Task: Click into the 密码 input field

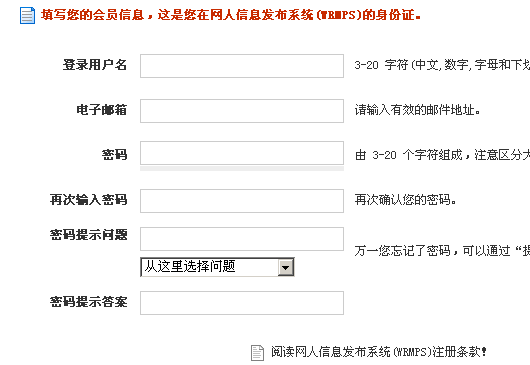Action: coord(242,153)
